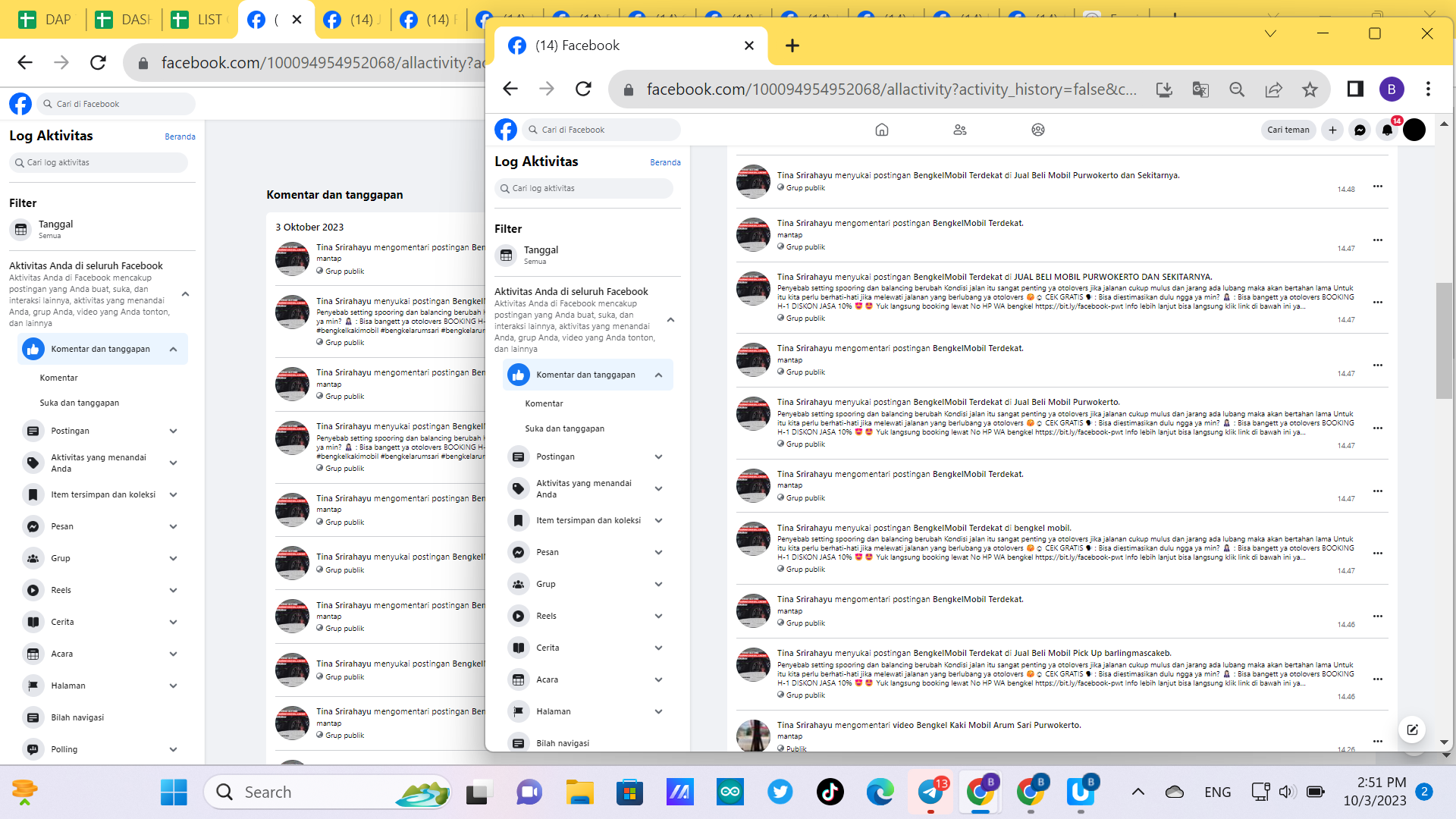Open the tab search chevron in Chrome title bar
This screenshot has width=1456, height=819.
point(1270,33)
